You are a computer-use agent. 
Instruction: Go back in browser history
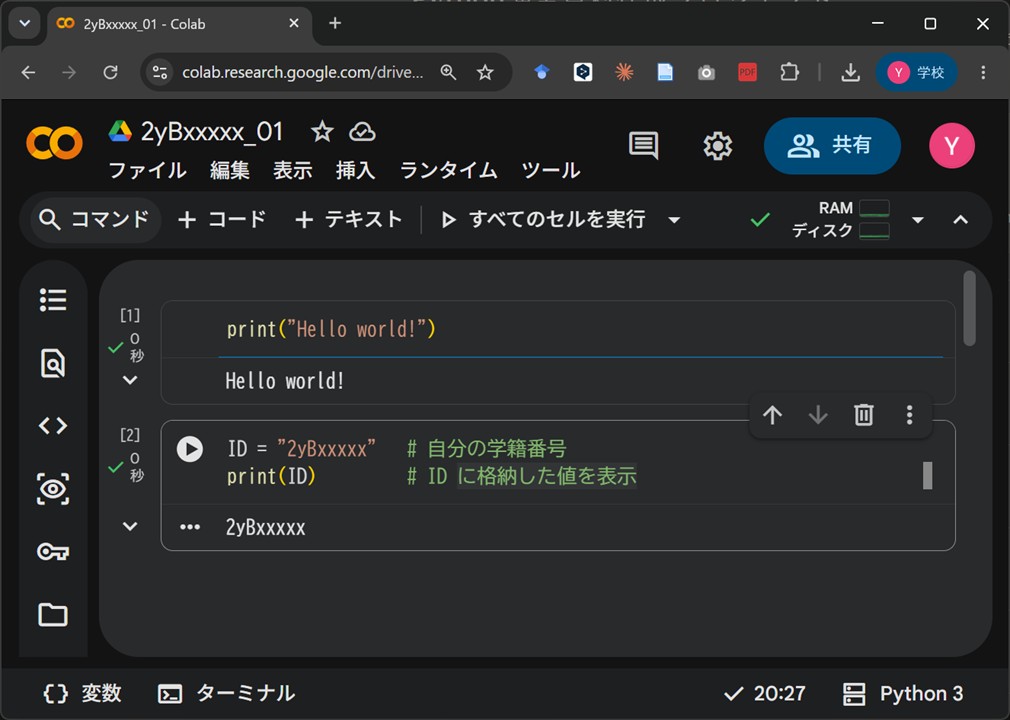(x=28, y=72)
